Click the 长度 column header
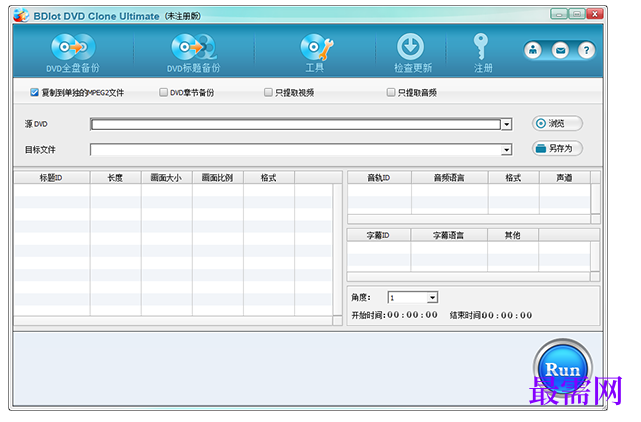641x422 pixels. pos(115,178)
